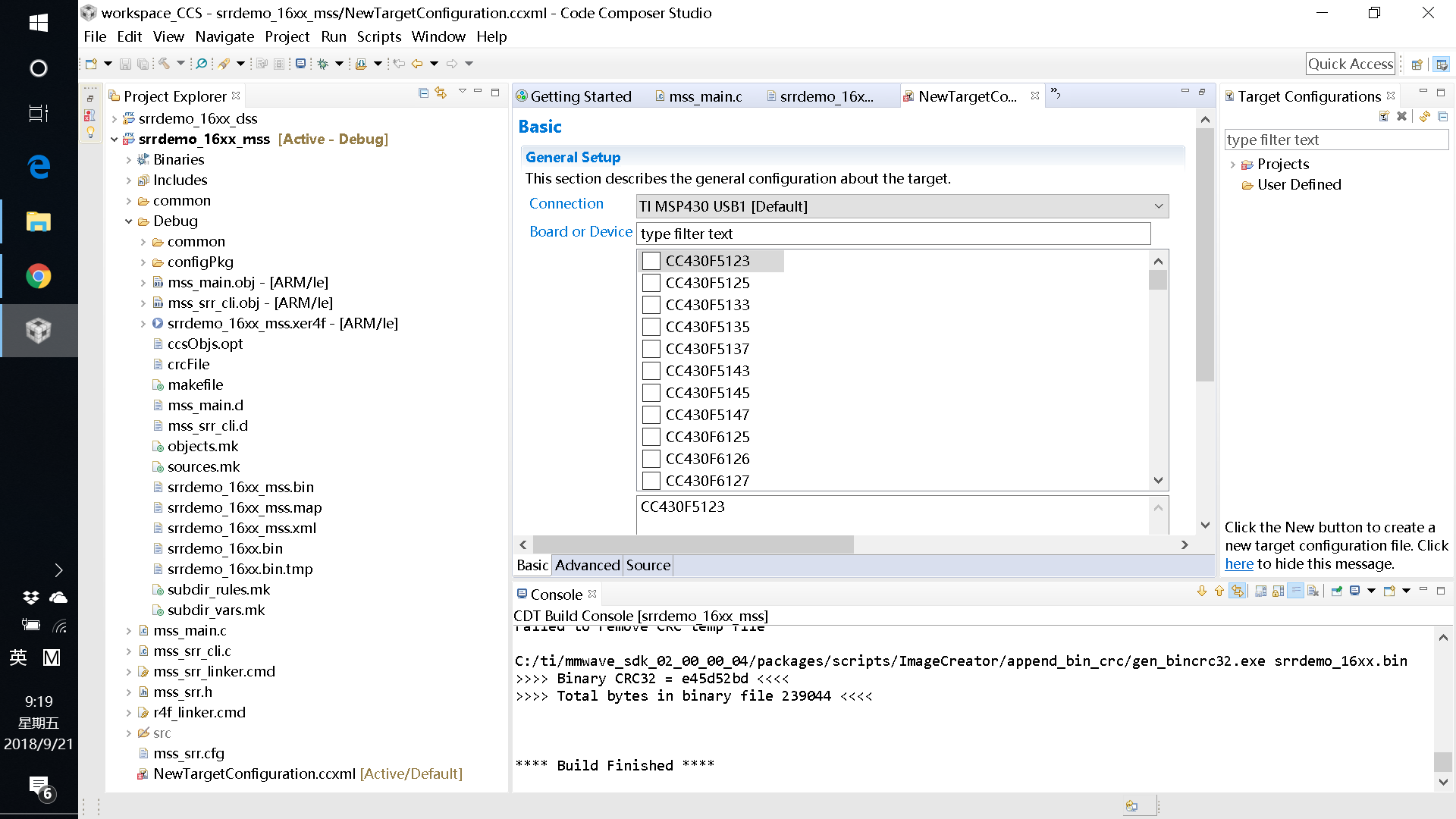Click the Debug bug icon in toolbar
Viewport: 1456px width, 819px height.
(323, 64)
